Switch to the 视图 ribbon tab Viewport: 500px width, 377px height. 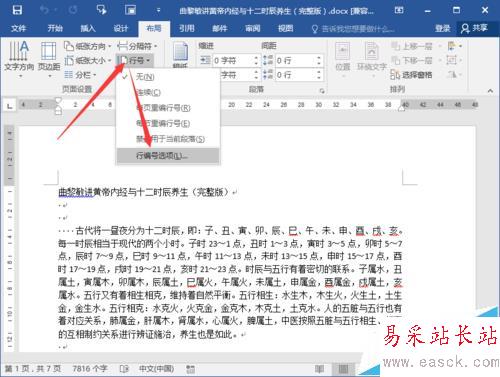[x=286, y=28]
